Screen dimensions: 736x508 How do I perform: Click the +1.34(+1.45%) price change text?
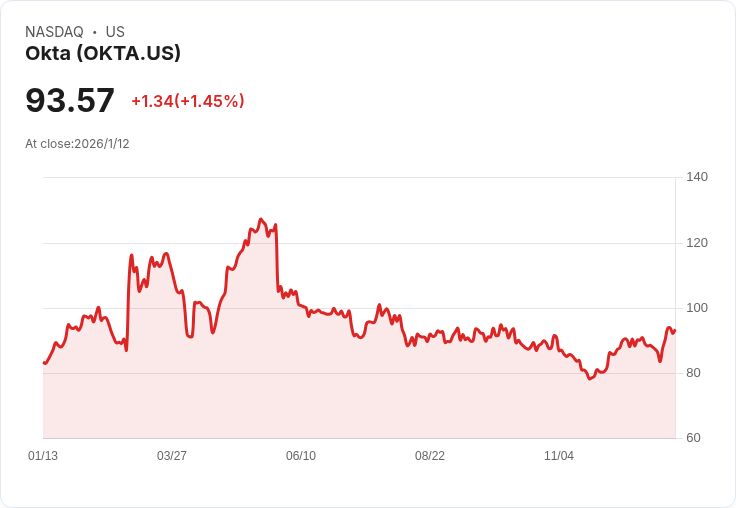pyautogui.click(x=188, y=101)
